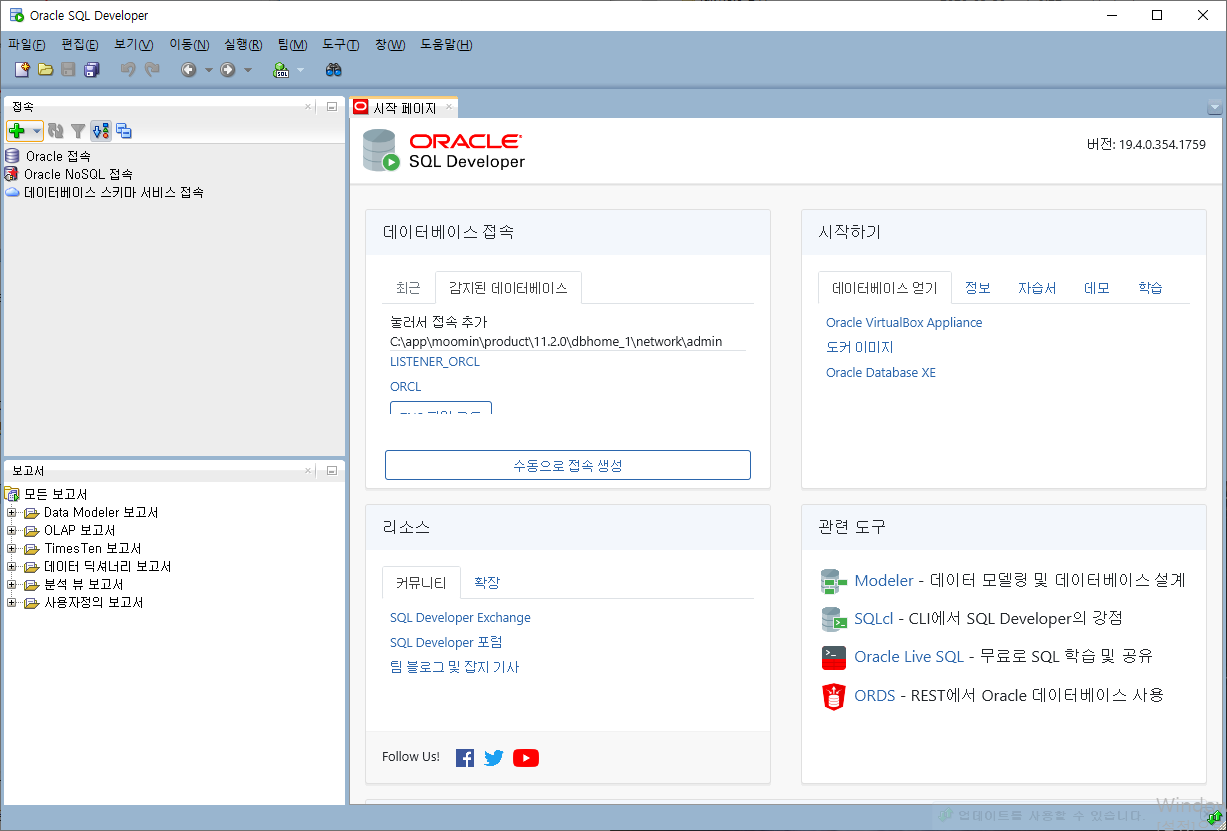Open the 창(W) menu
Screen dimensions: 1227x831
pyautogui.click(x=390, y=44)
